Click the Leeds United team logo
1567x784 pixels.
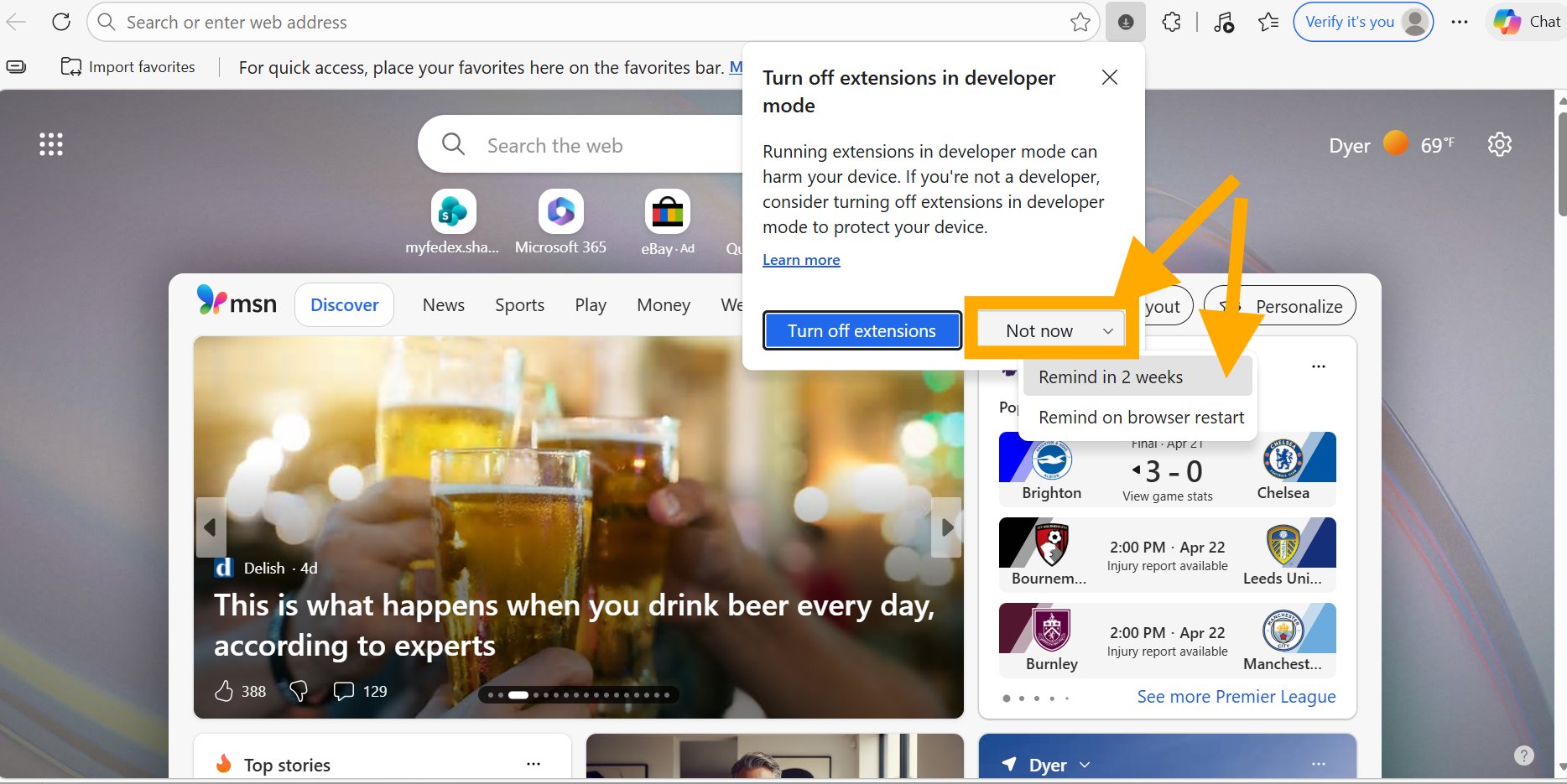(x=1283, y=545)
